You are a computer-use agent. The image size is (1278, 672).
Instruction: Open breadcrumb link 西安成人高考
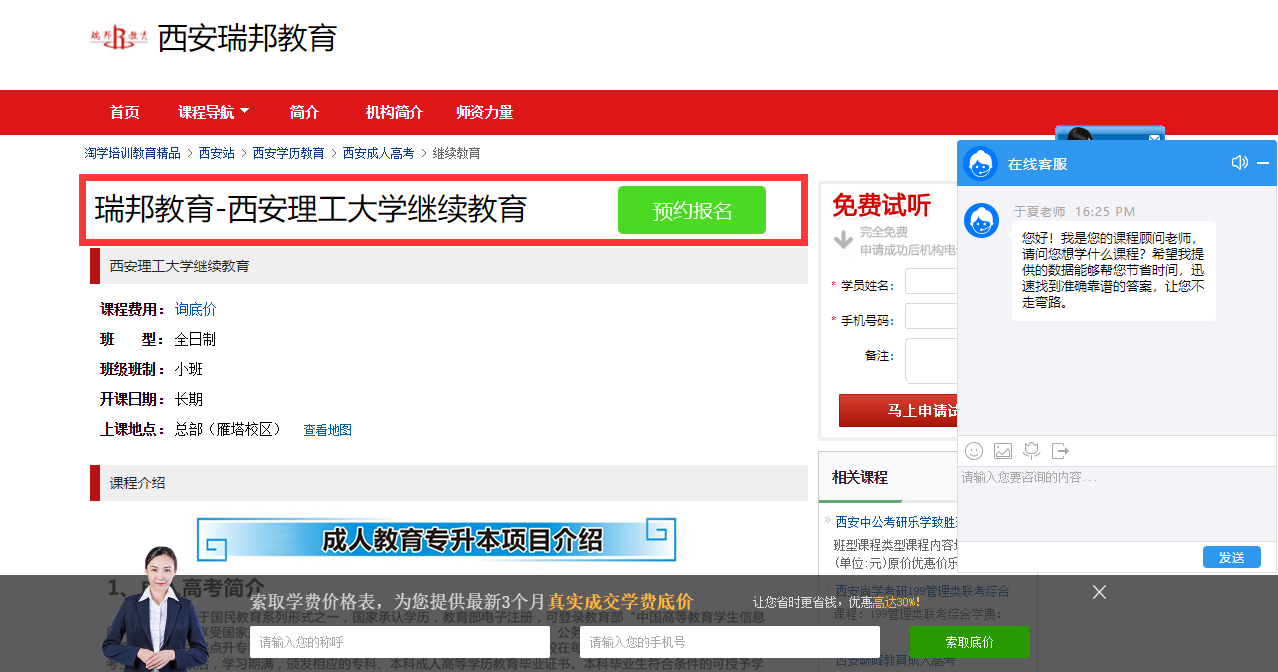379,153
